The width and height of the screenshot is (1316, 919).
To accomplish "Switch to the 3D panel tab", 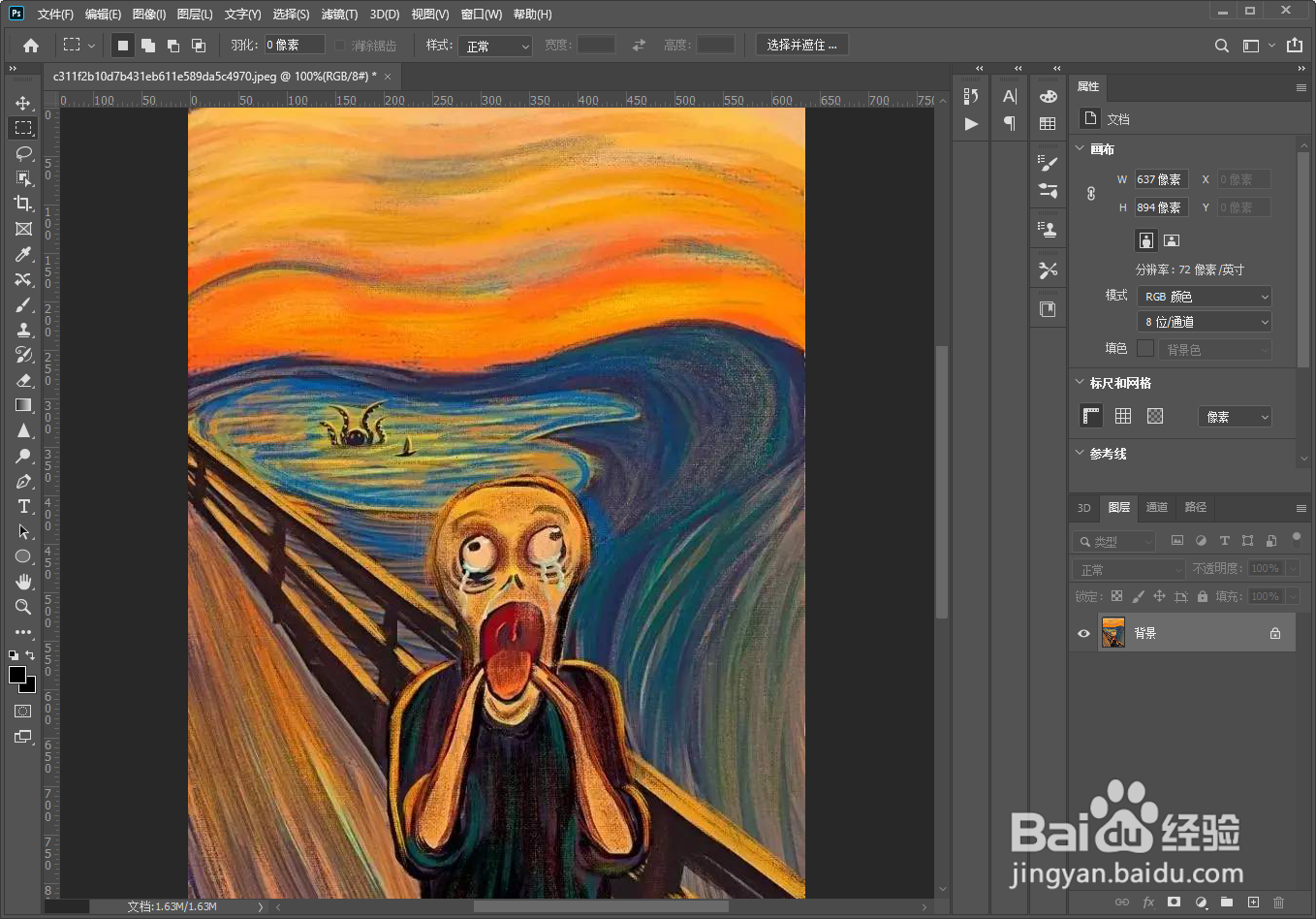I will pos(1084,508).
